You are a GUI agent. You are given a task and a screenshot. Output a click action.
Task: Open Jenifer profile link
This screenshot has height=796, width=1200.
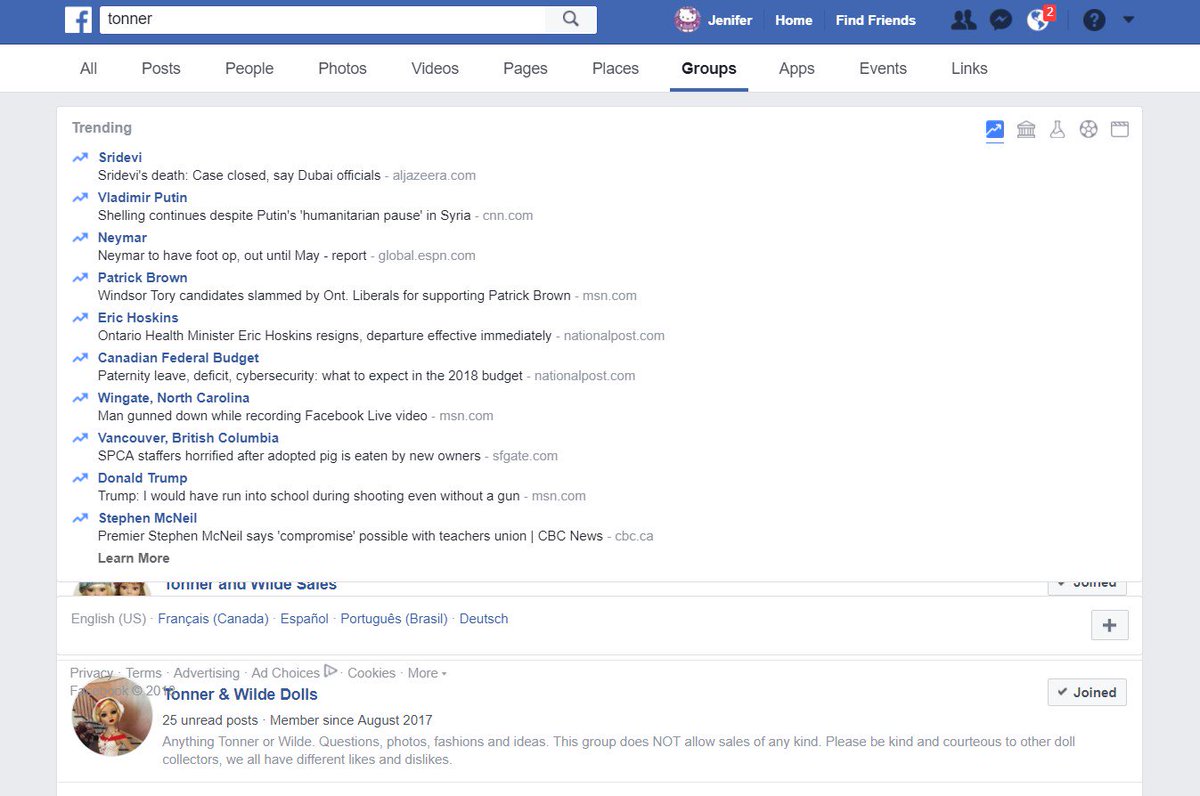(730, 20)
